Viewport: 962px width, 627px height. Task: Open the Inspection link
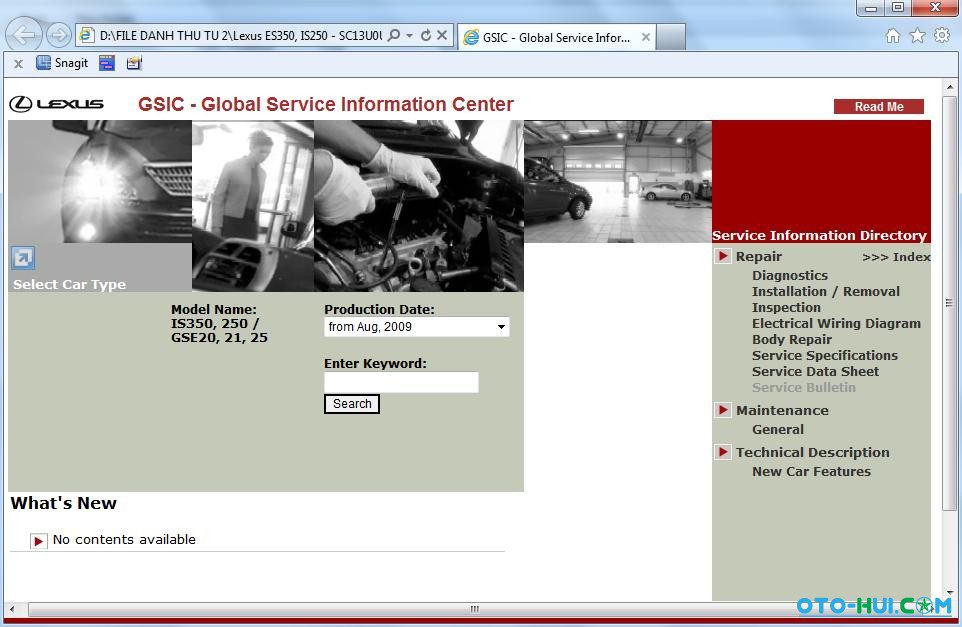coord(786,307)
